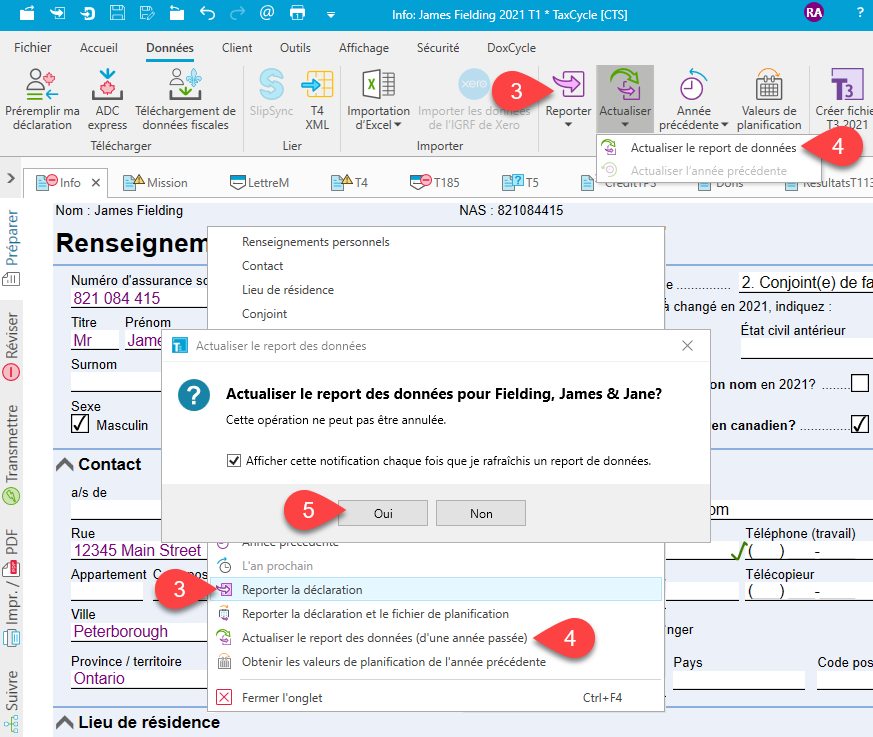This screenshot has height=737, width=873.
Task: Click the undo arrow in title bar
Action: point(207,13)
